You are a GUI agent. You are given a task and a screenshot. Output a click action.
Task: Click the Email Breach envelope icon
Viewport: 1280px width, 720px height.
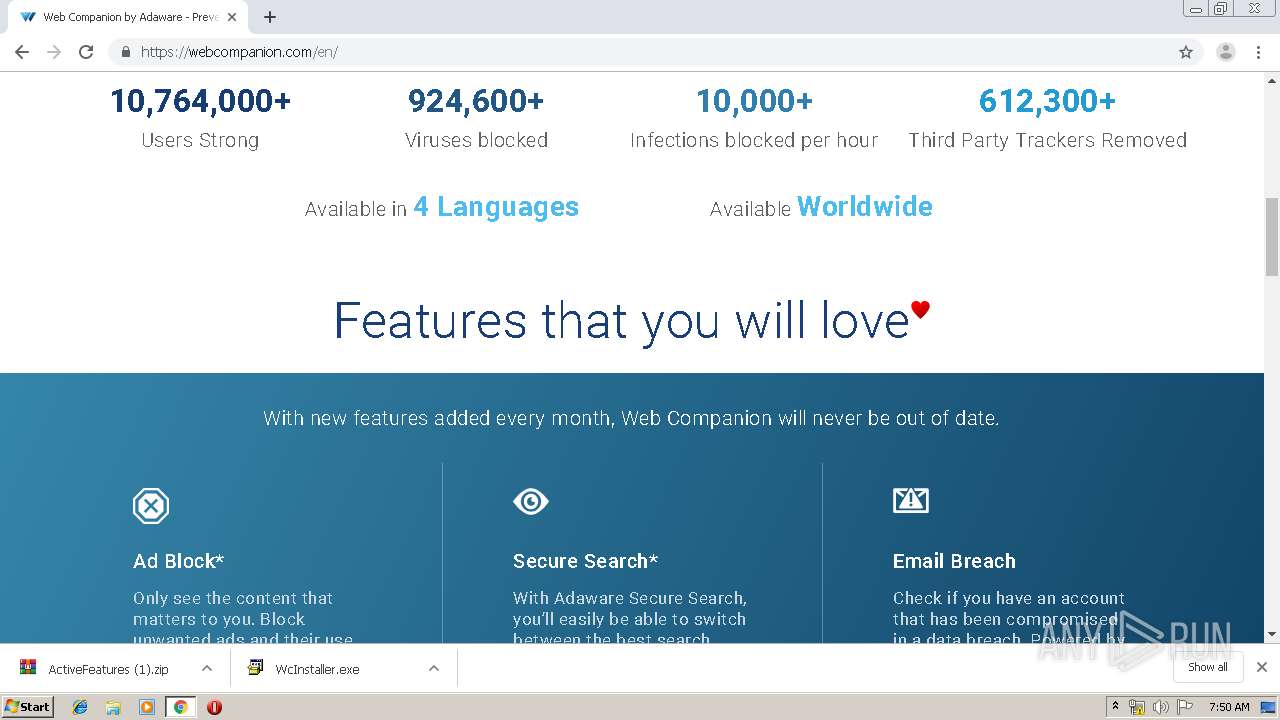coord(911,500)
